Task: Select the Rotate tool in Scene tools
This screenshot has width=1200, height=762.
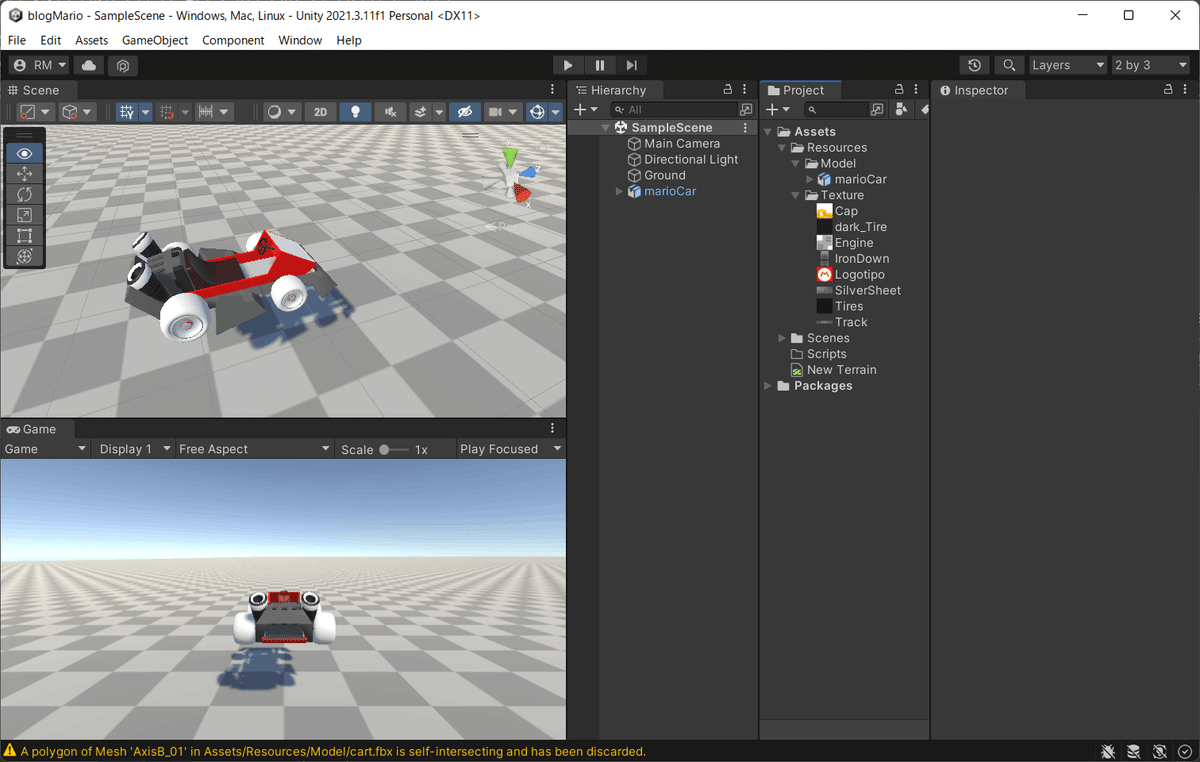Action: 25,194
